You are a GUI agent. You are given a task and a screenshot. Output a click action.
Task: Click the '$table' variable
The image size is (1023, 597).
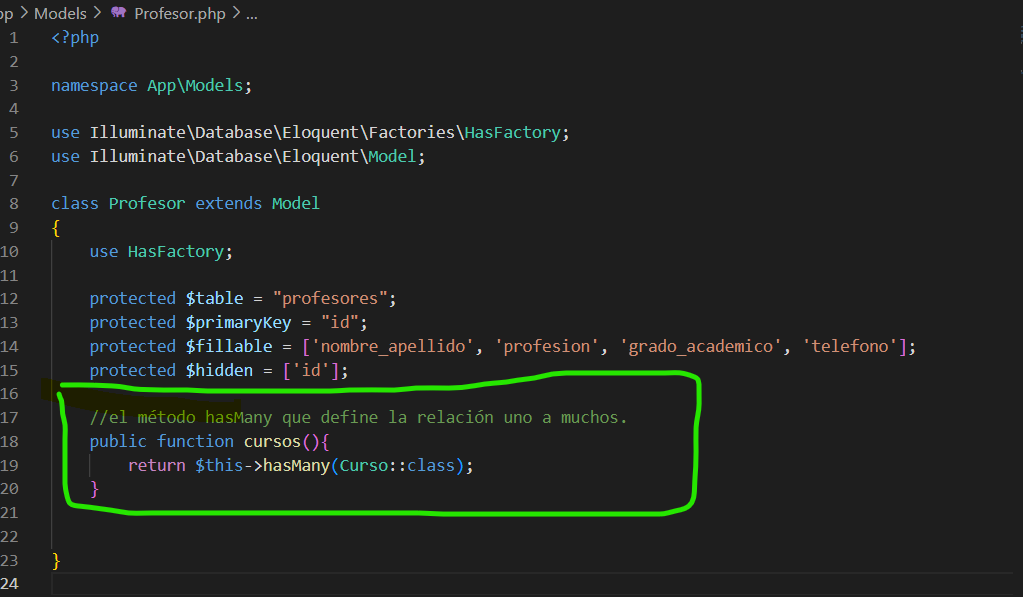pos(214,298)
